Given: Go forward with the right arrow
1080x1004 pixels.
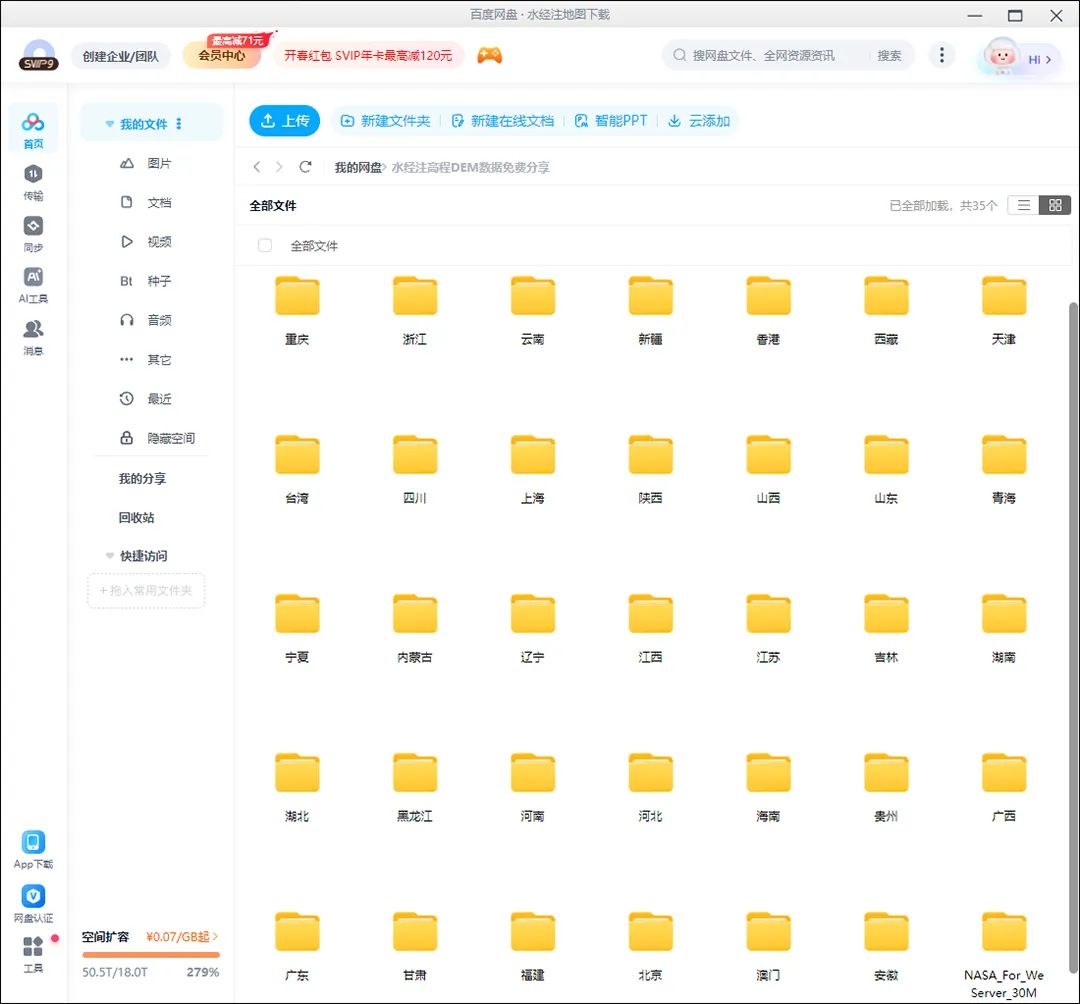Looking at the screenshot, I should 279,167.
